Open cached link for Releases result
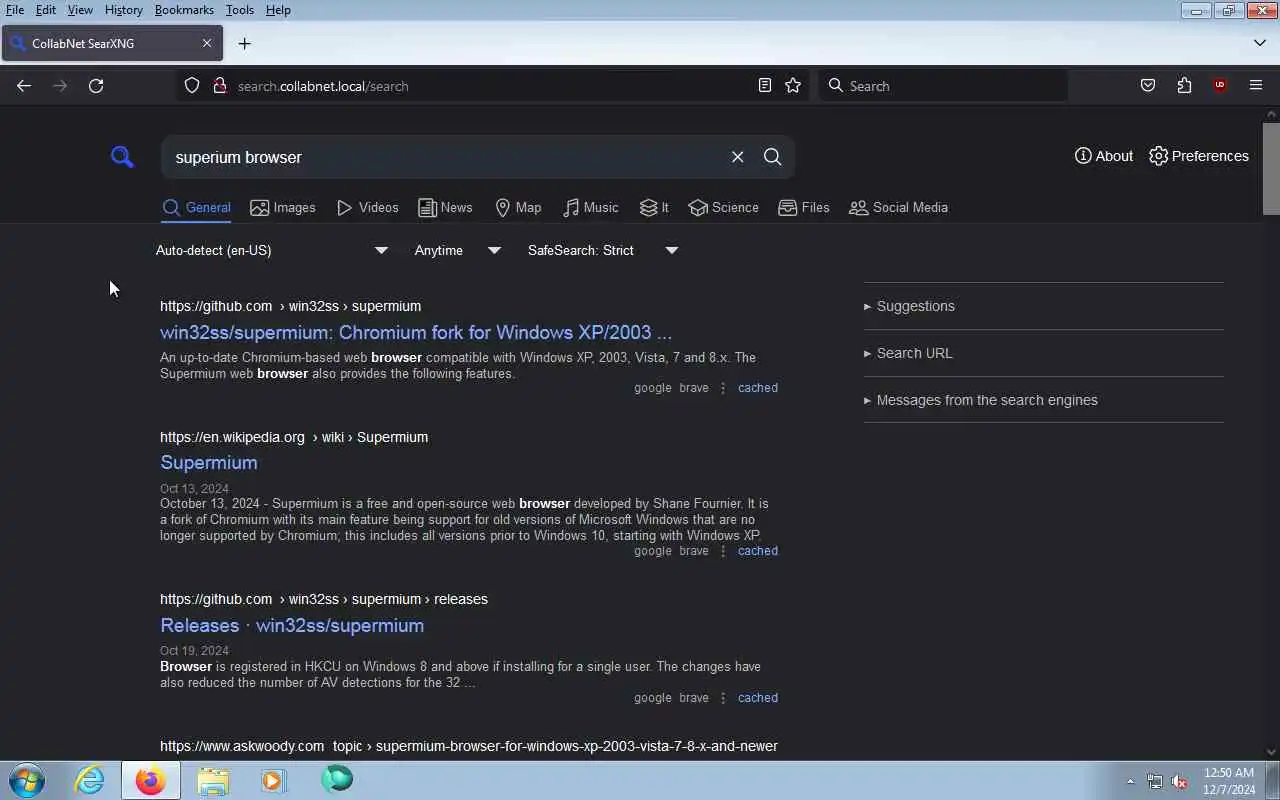This screenshot has height=800, width=1280. (758, 698)
